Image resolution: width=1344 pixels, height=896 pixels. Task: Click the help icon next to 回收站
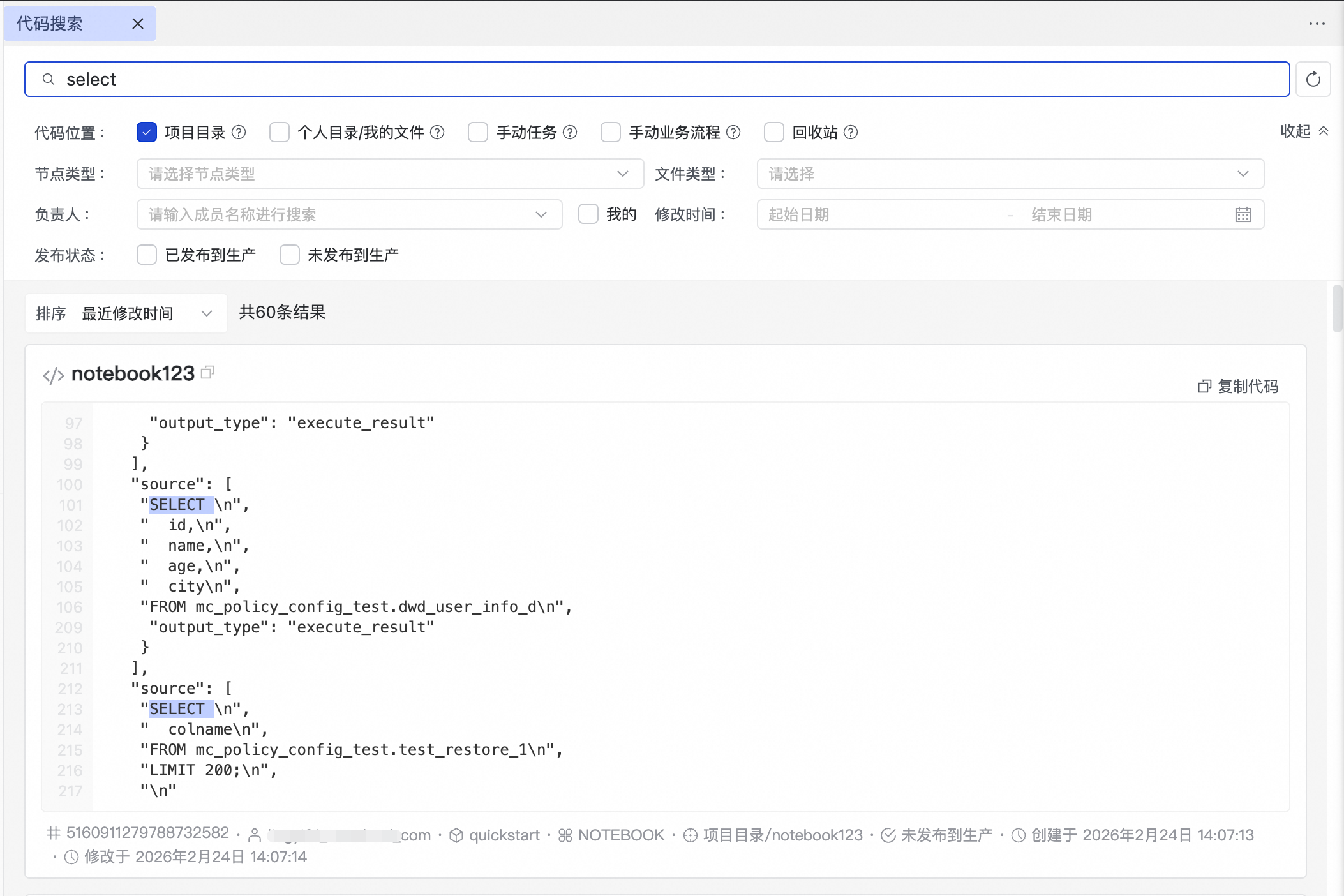[851, 132]
